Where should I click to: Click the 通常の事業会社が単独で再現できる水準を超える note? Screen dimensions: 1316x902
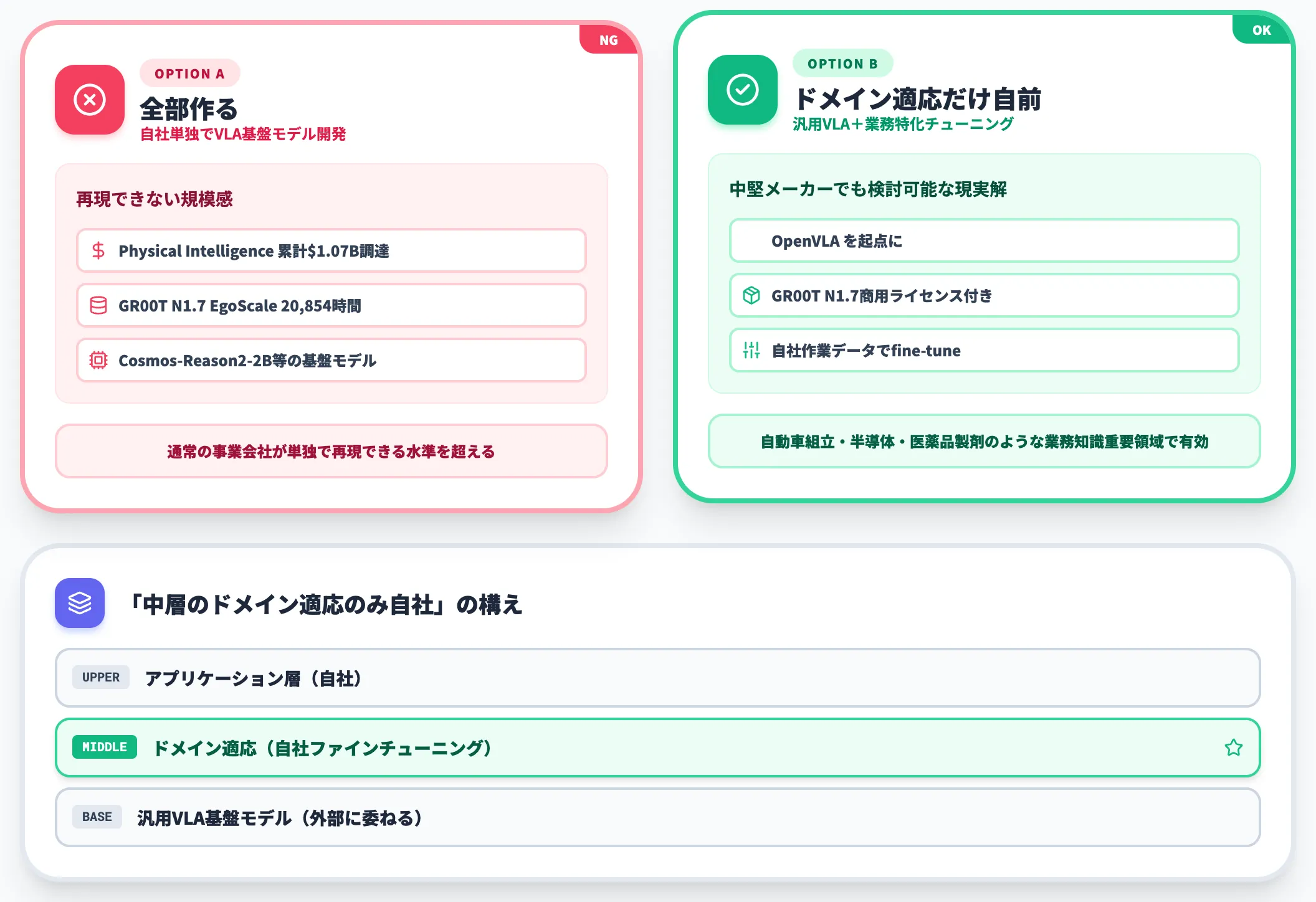coord(331,451)
